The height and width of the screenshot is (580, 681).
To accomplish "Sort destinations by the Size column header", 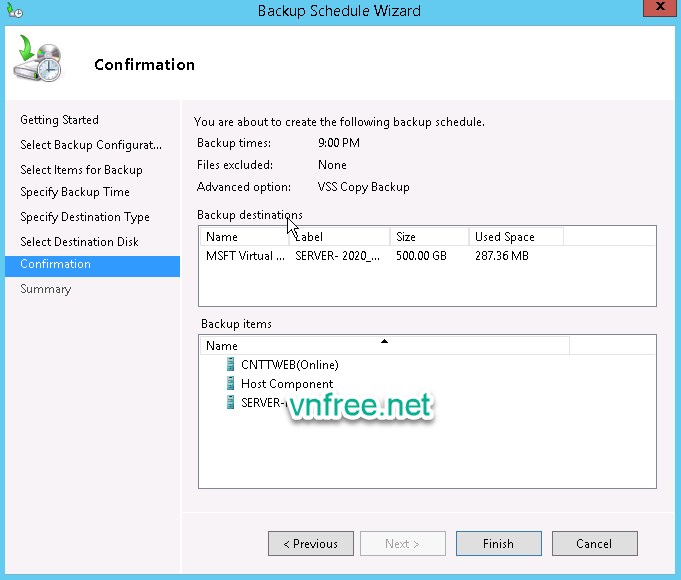I will (x=429, y=237).
